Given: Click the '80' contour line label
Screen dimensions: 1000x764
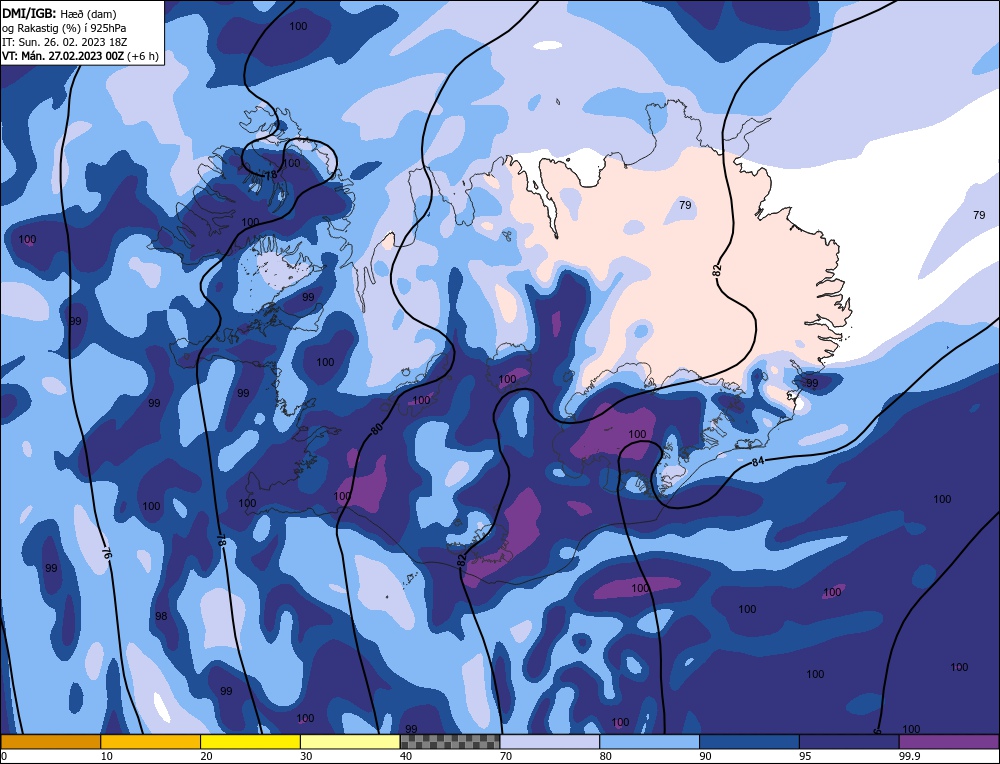Looking at the screenshot, I should tap(376, 429).
